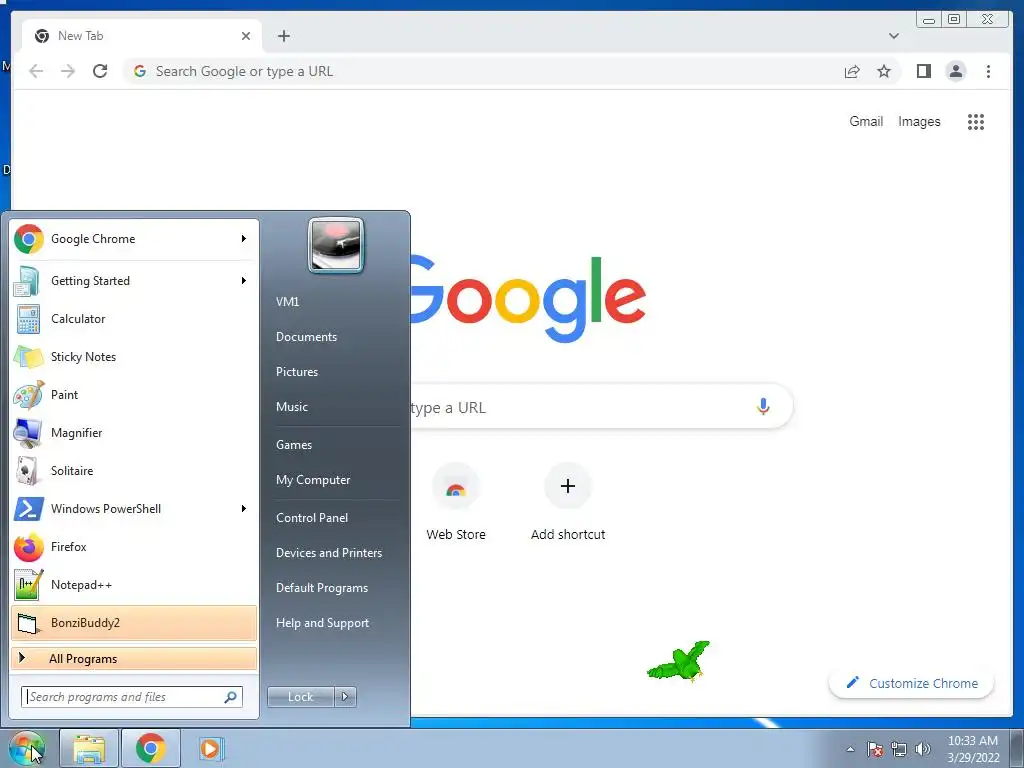Open Paint from Start menu
The width and height of the screenshot is (1024, 768).
point(134,394)
